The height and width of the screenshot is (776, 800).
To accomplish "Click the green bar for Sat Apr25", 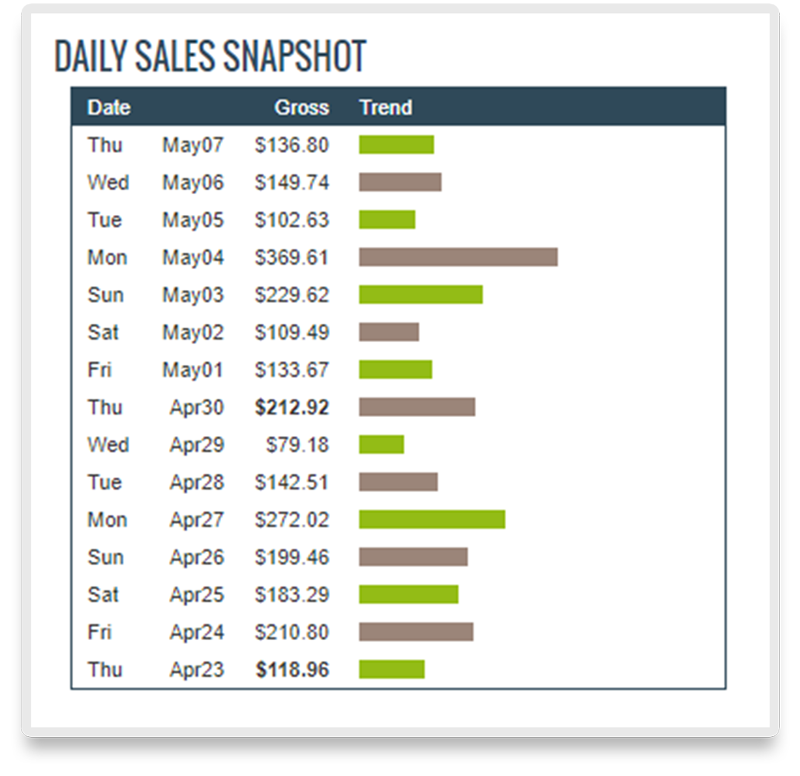I will [x=409, y=594].
